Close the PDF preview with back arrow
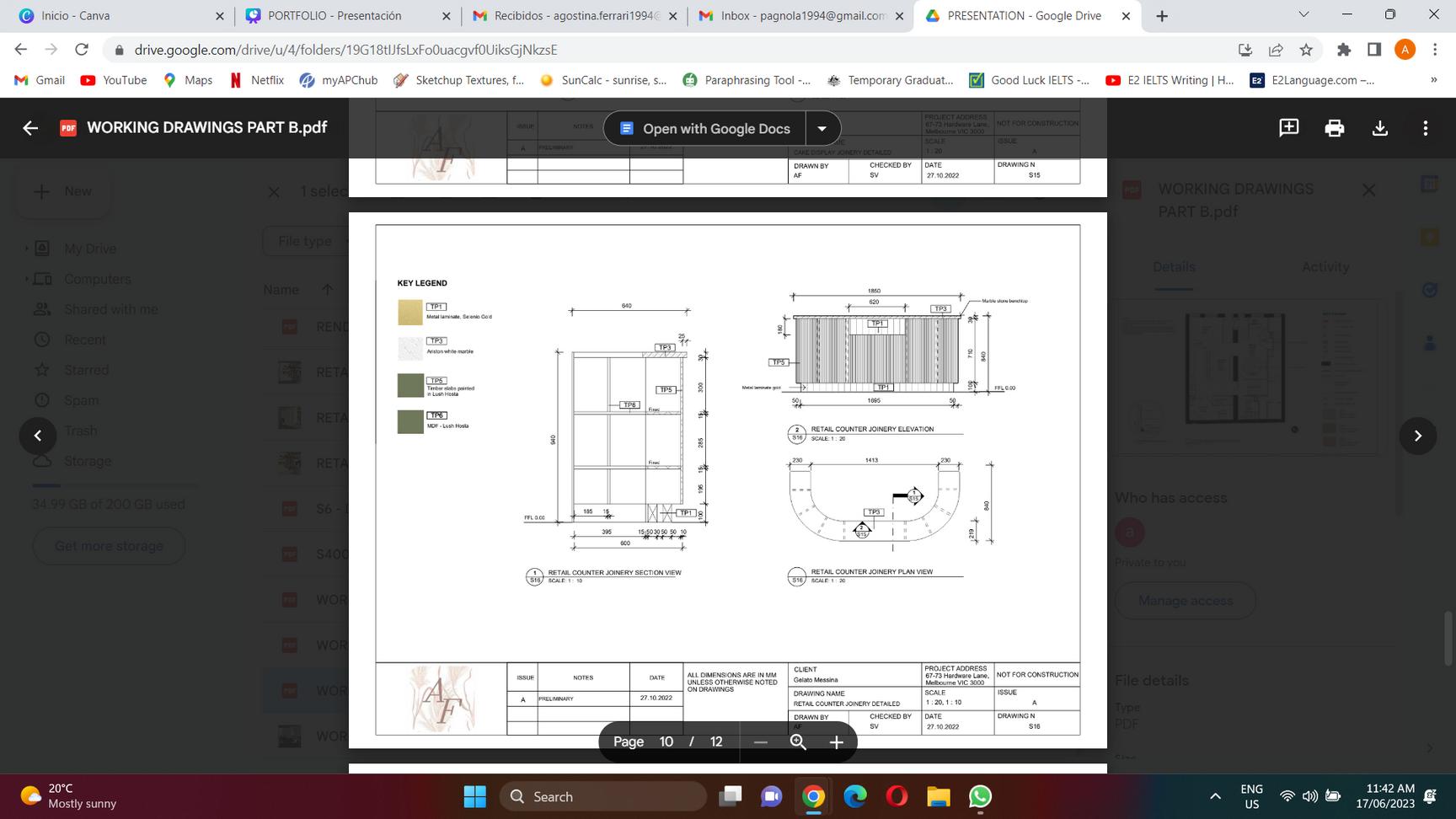Image resolution: width=1456 pixels, height=819 pixels. (30, 128)
